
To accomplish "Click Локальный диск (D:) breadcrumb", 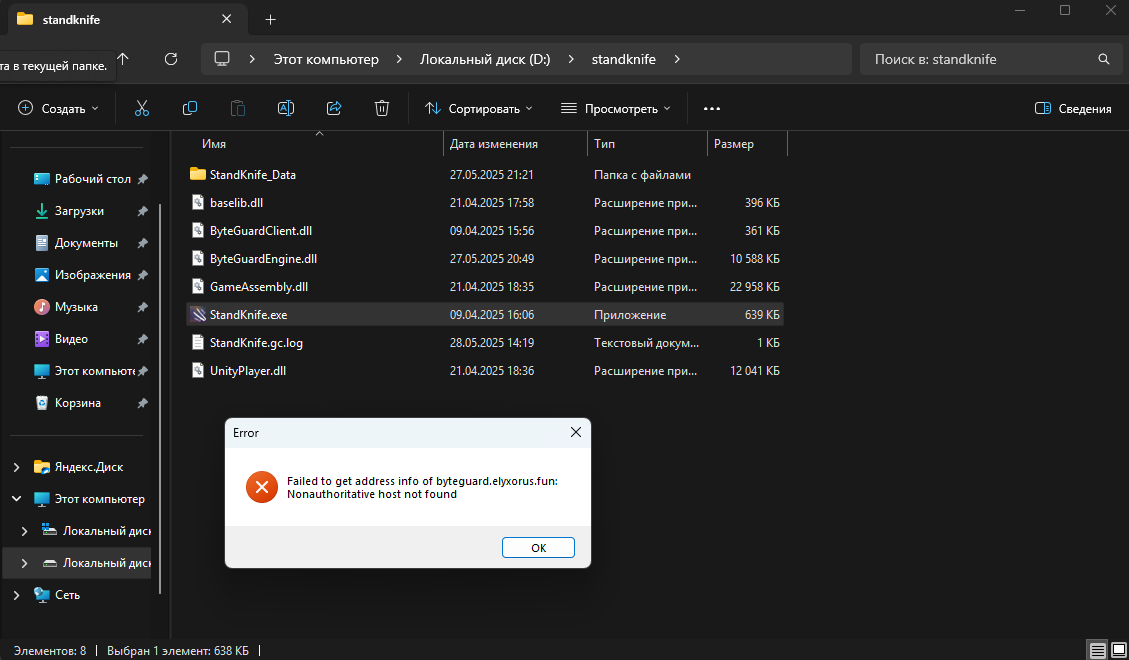I will [x=485, y=59].
